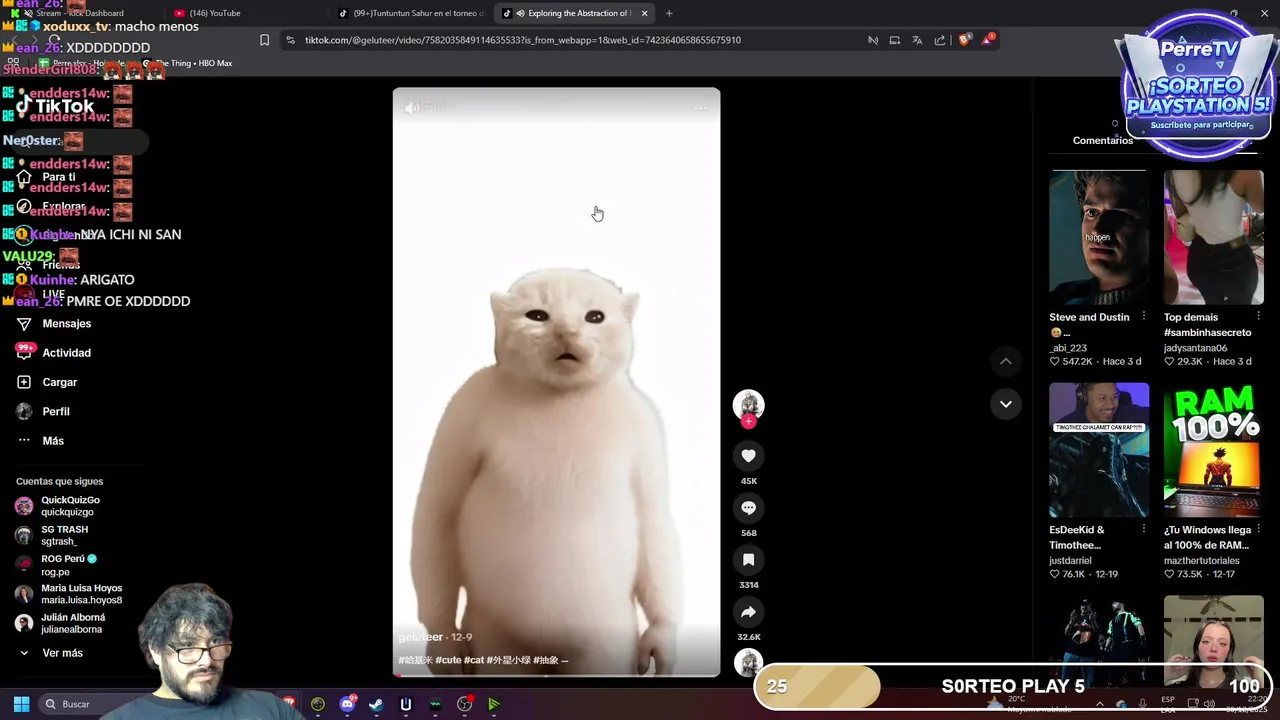
Task: Open Cargar in the TikTok sidebar
Action: pos(60,382)
